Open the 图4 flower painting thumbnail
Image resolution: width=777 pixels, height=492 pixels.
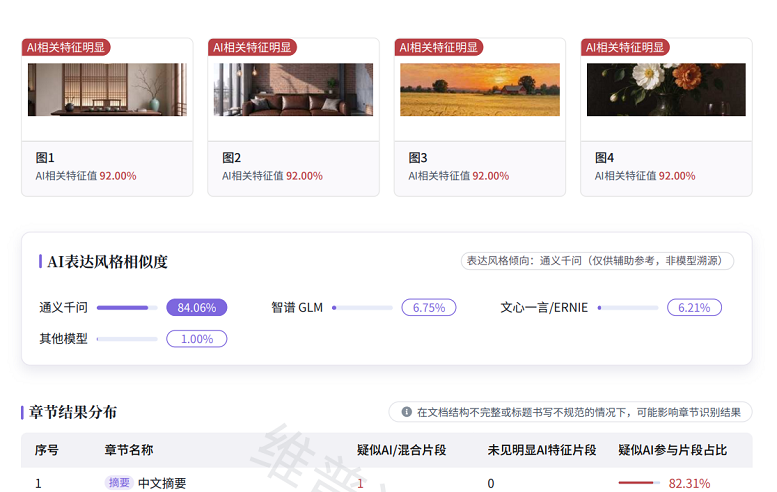(666, 90)
